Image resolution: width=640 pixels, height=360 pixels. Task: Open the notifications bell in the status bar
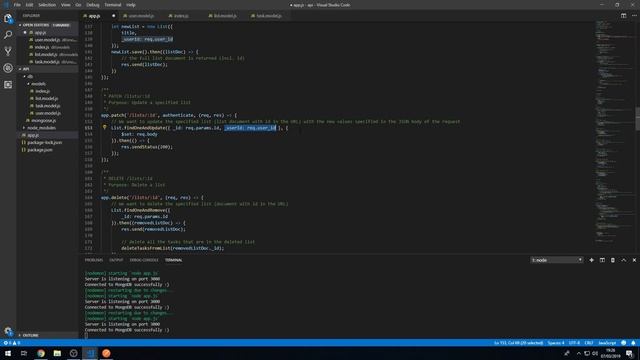[x=633, y=343]
